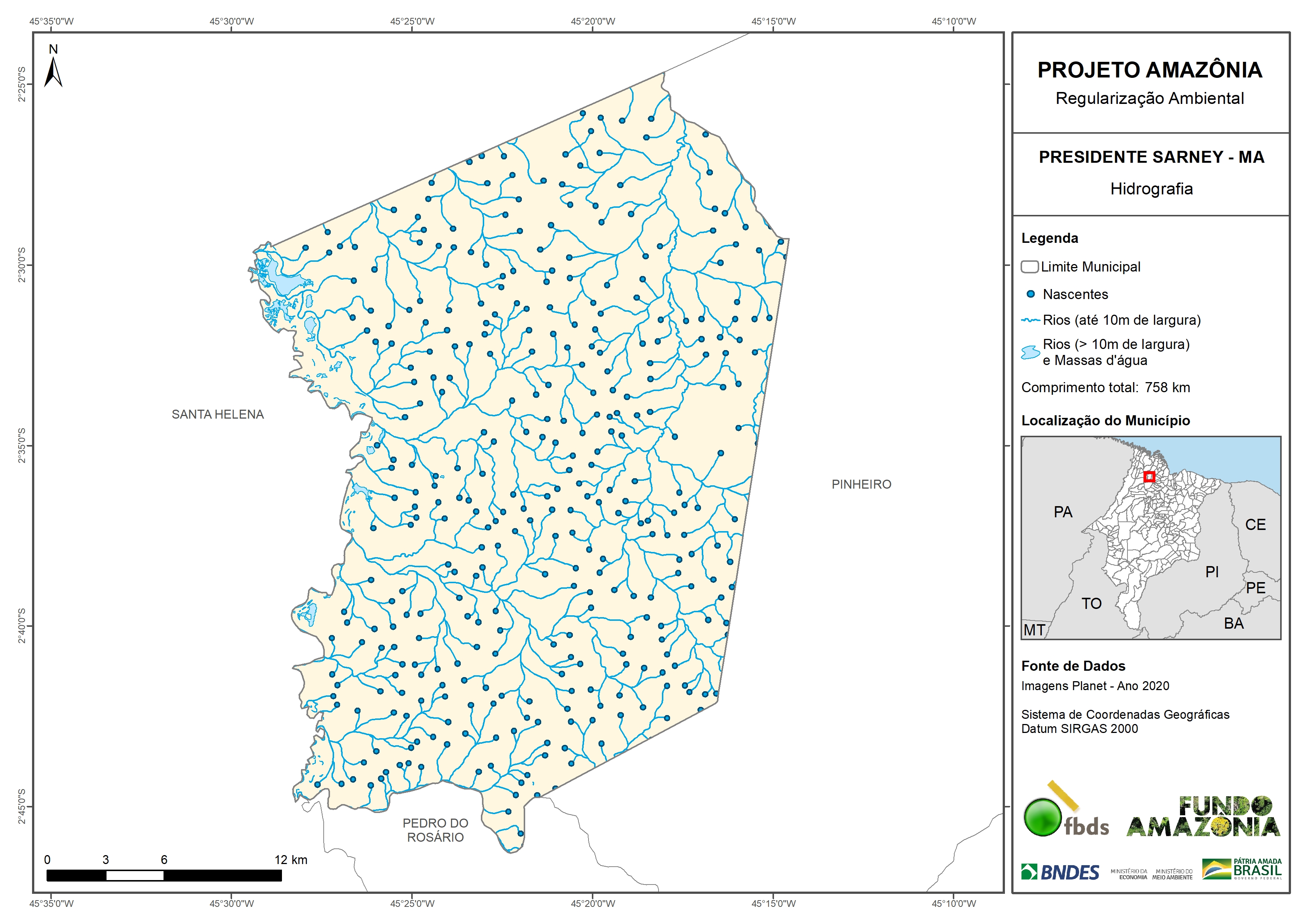The height and width of the screenshot is (924, 1307).
Task: Click the SANTA HELENA municipality label
Action: point(218,415)
